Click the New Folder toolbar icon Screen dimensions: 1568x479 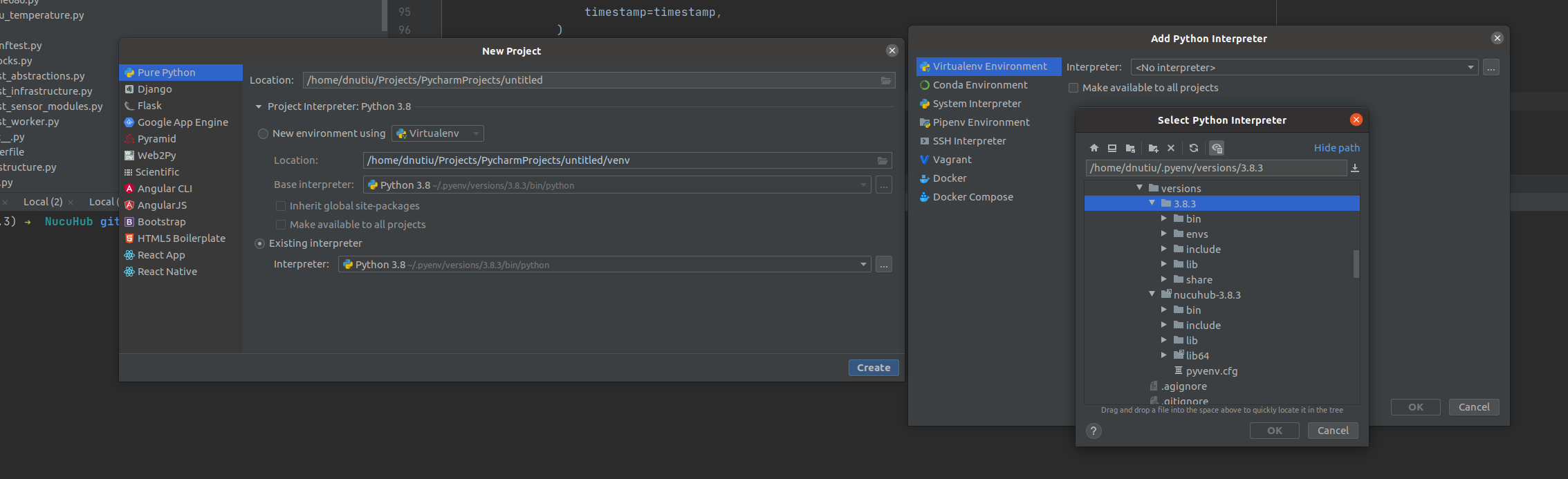point(1153,148)
